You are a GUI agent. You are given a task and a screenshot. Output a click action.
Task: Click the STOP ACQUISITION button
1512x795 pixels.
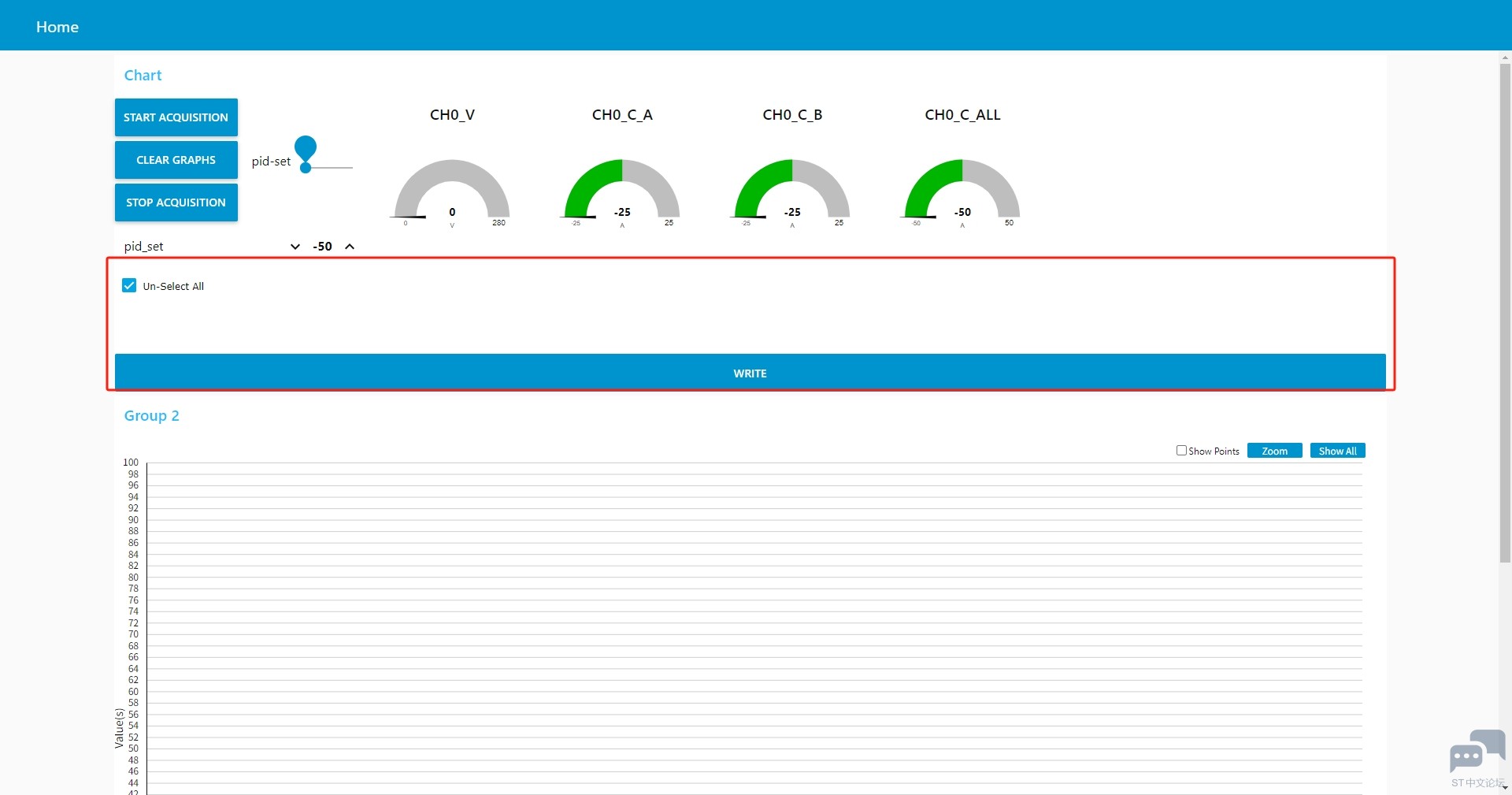coord(176,202)
